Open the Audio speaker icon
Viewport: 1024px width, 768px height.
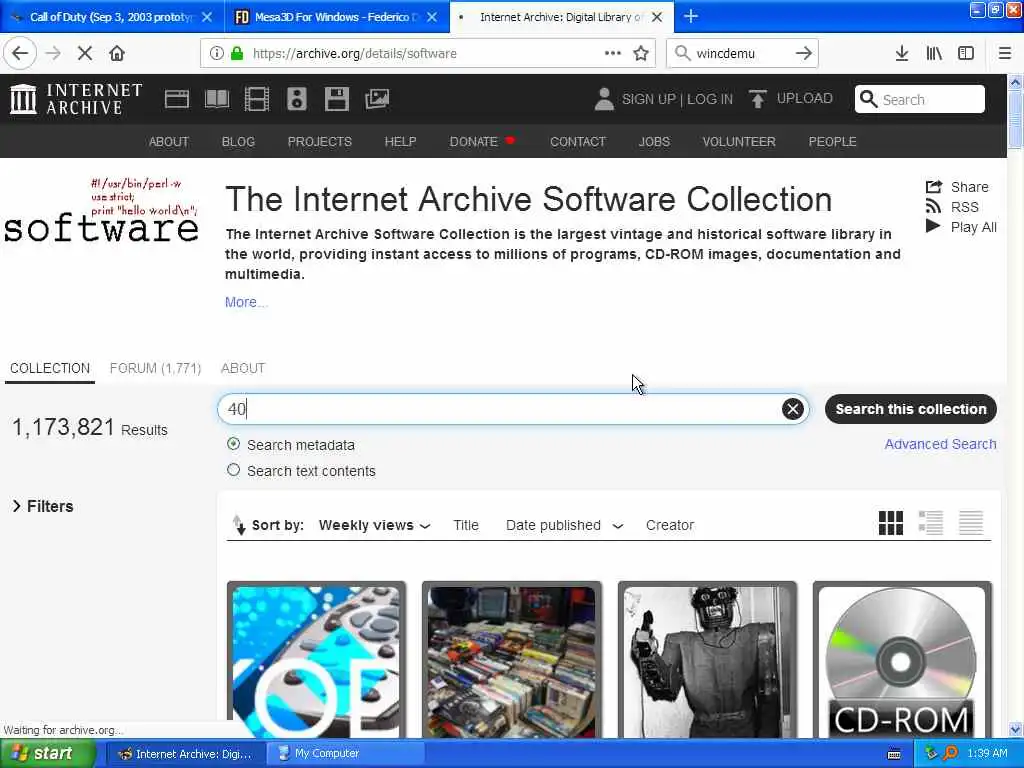296,99
